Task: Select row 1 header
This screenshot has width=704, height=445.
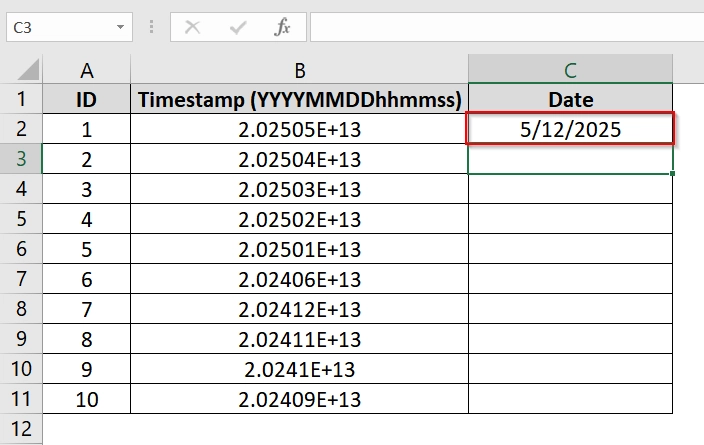Action: 21,99
